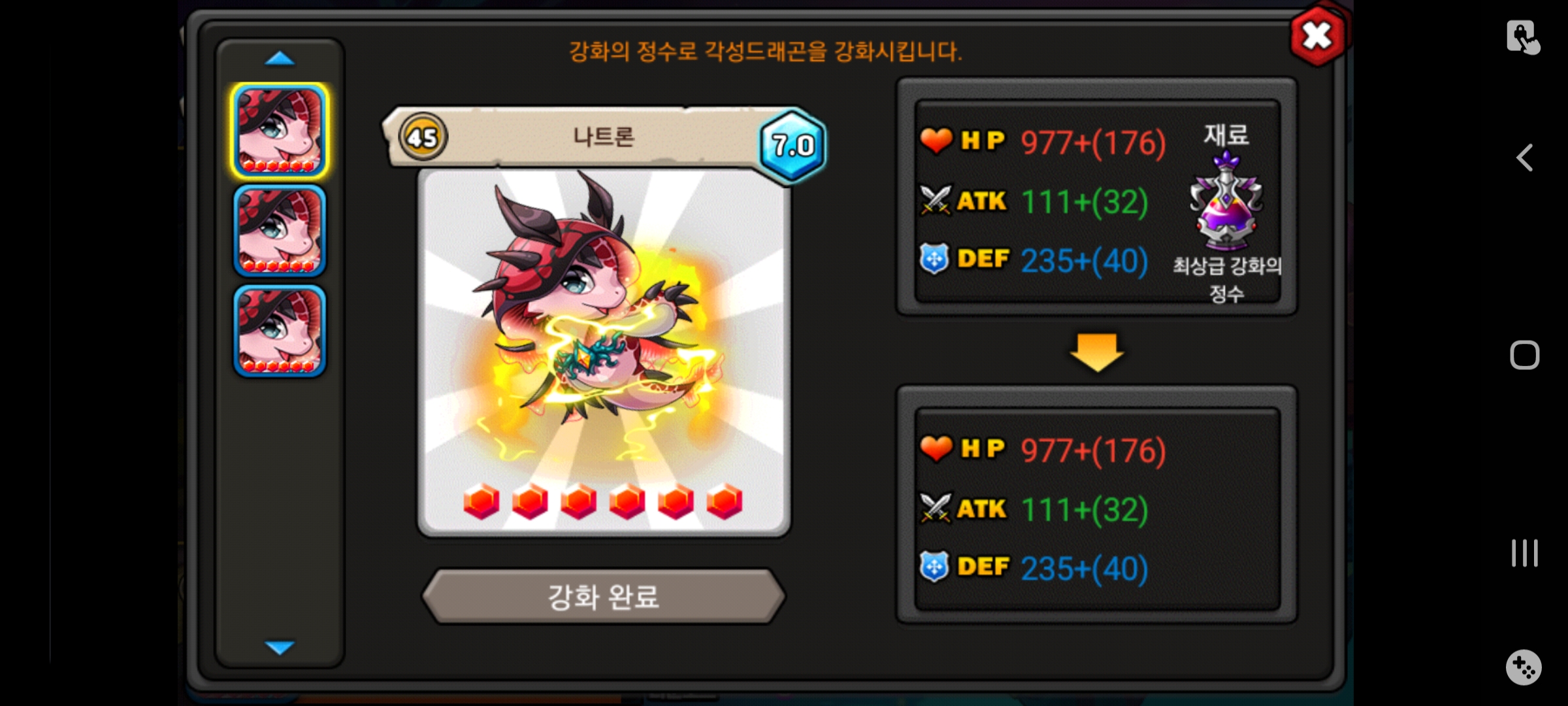
Task: Select the second dragon thumbnail
Action: (x=280, y=231)
